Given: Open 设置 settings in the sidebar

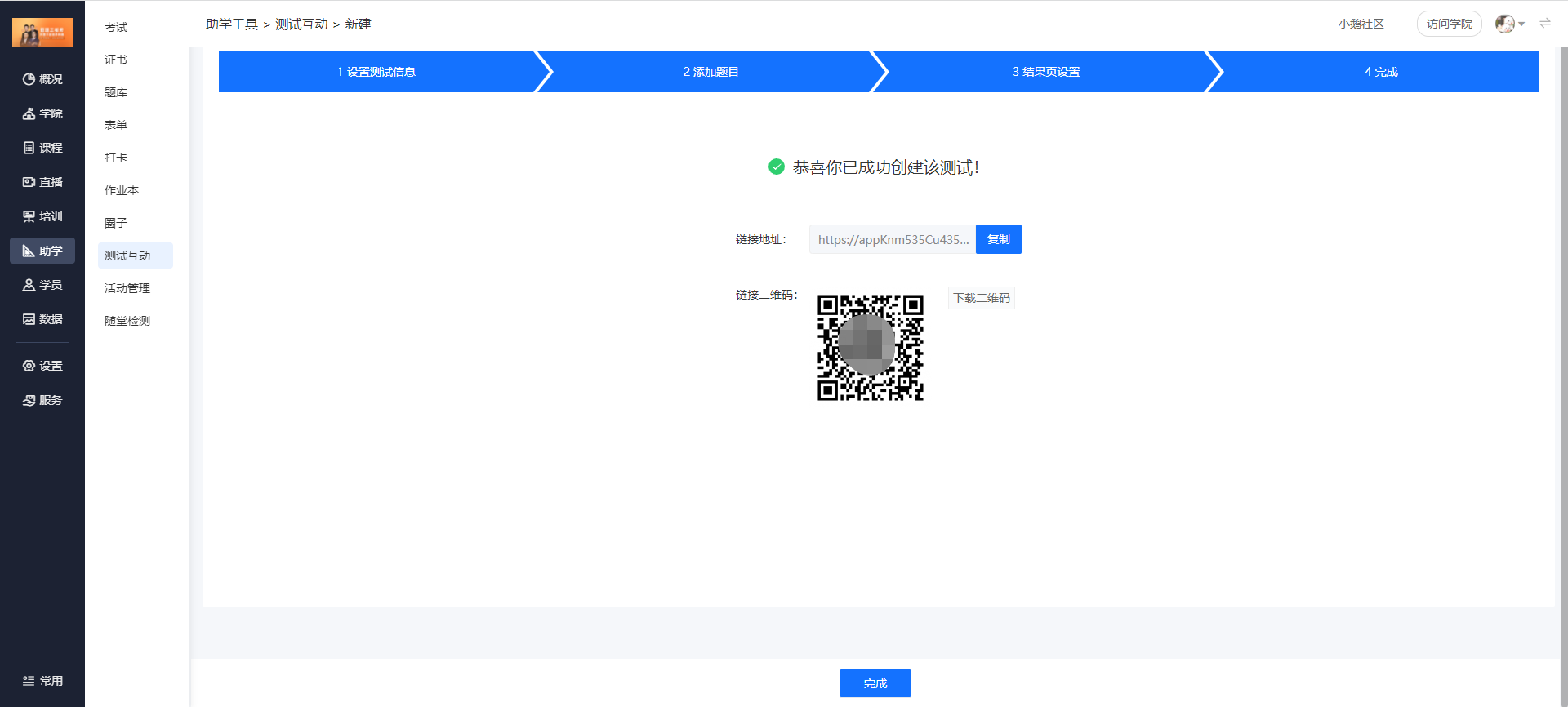Looking at the screenshot, I should click(42, 366).
